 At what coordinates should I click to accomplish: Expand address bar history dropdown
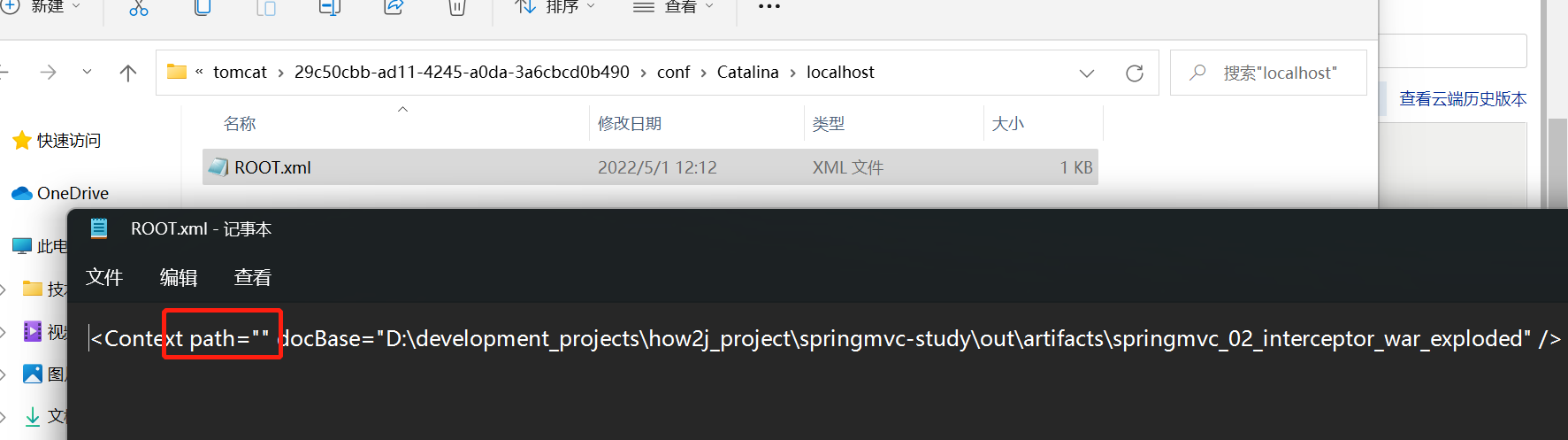pos(1087,73)
